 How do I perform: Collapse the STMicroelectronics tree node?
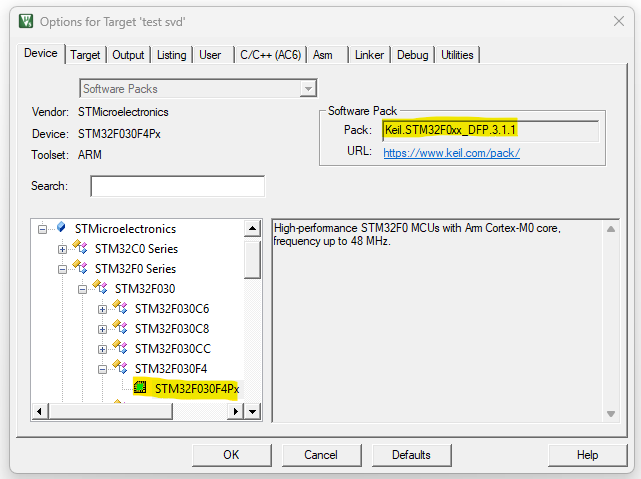(x=42, y=229)
